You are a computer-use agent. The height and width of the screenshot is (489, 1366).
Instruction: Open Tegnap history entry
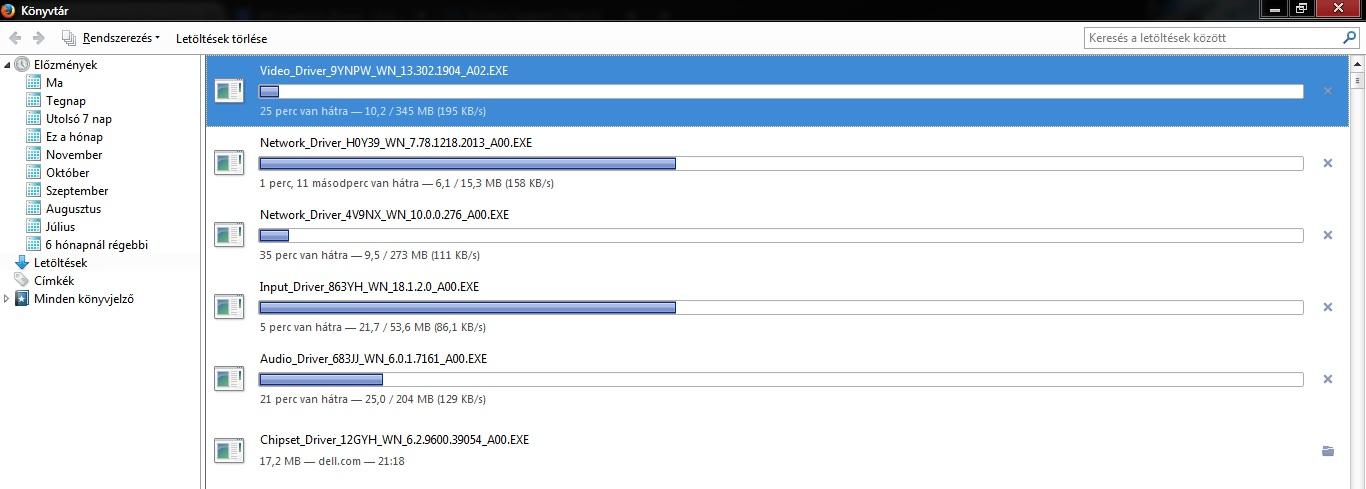[x=66, y=101]
